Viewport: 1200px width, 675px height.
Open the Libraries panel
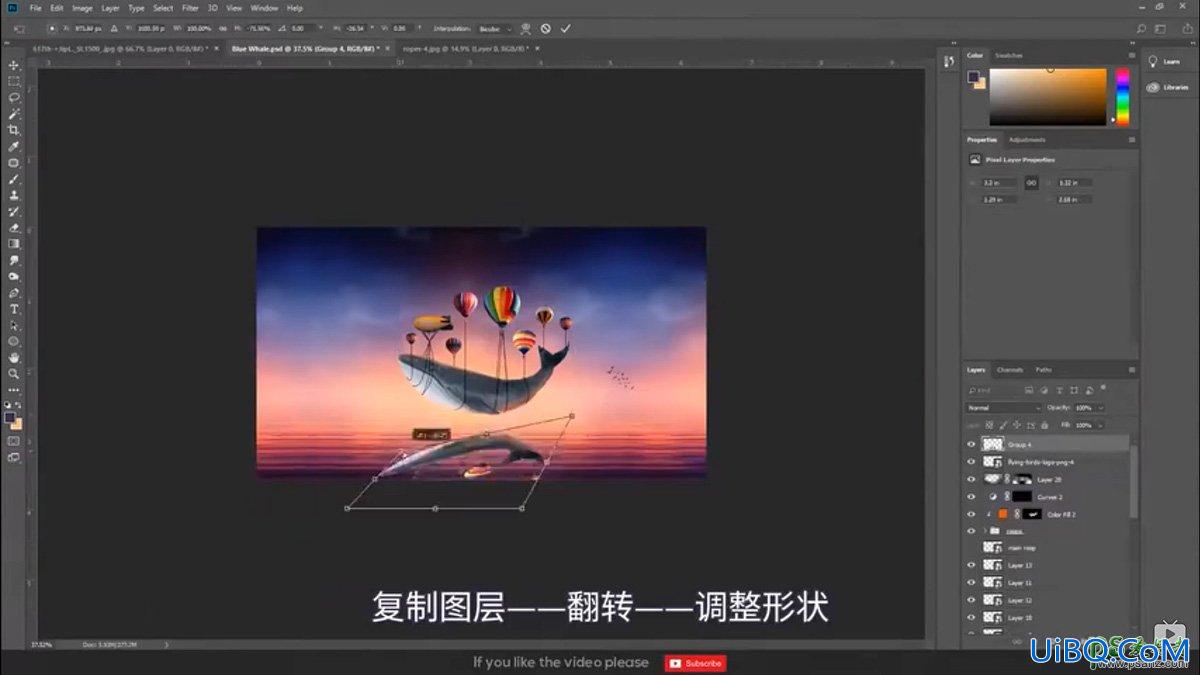(1167, 87)
